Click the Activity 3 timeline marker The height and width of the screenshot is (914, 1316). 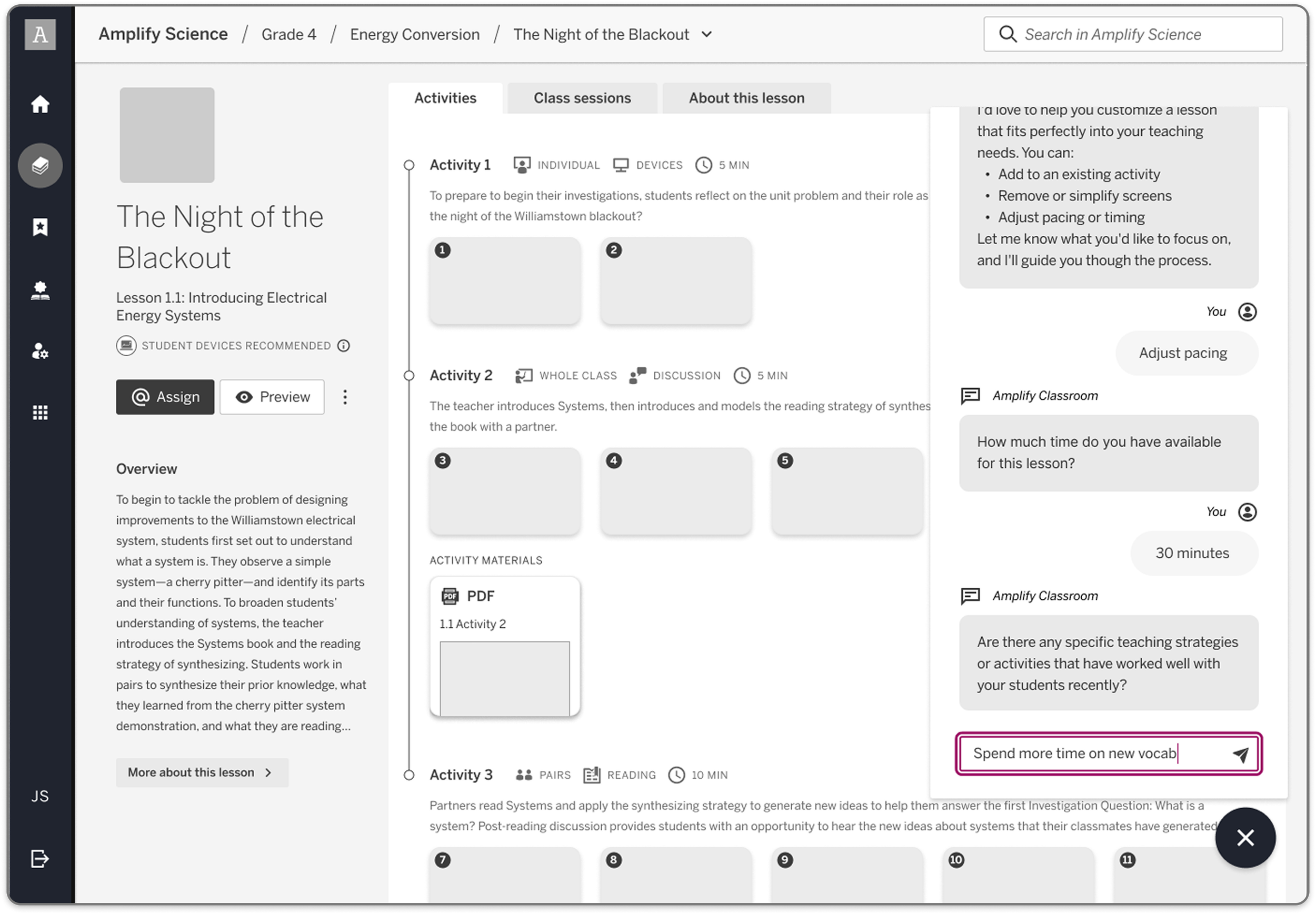[409, 775]
